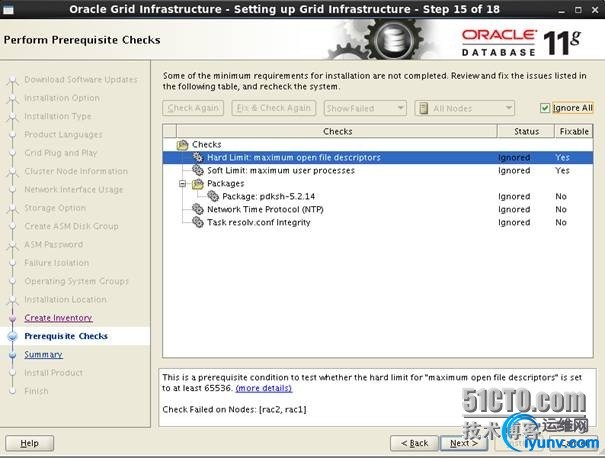
Task: Click ASM Password step in sidebar
Action: [54, 245]
